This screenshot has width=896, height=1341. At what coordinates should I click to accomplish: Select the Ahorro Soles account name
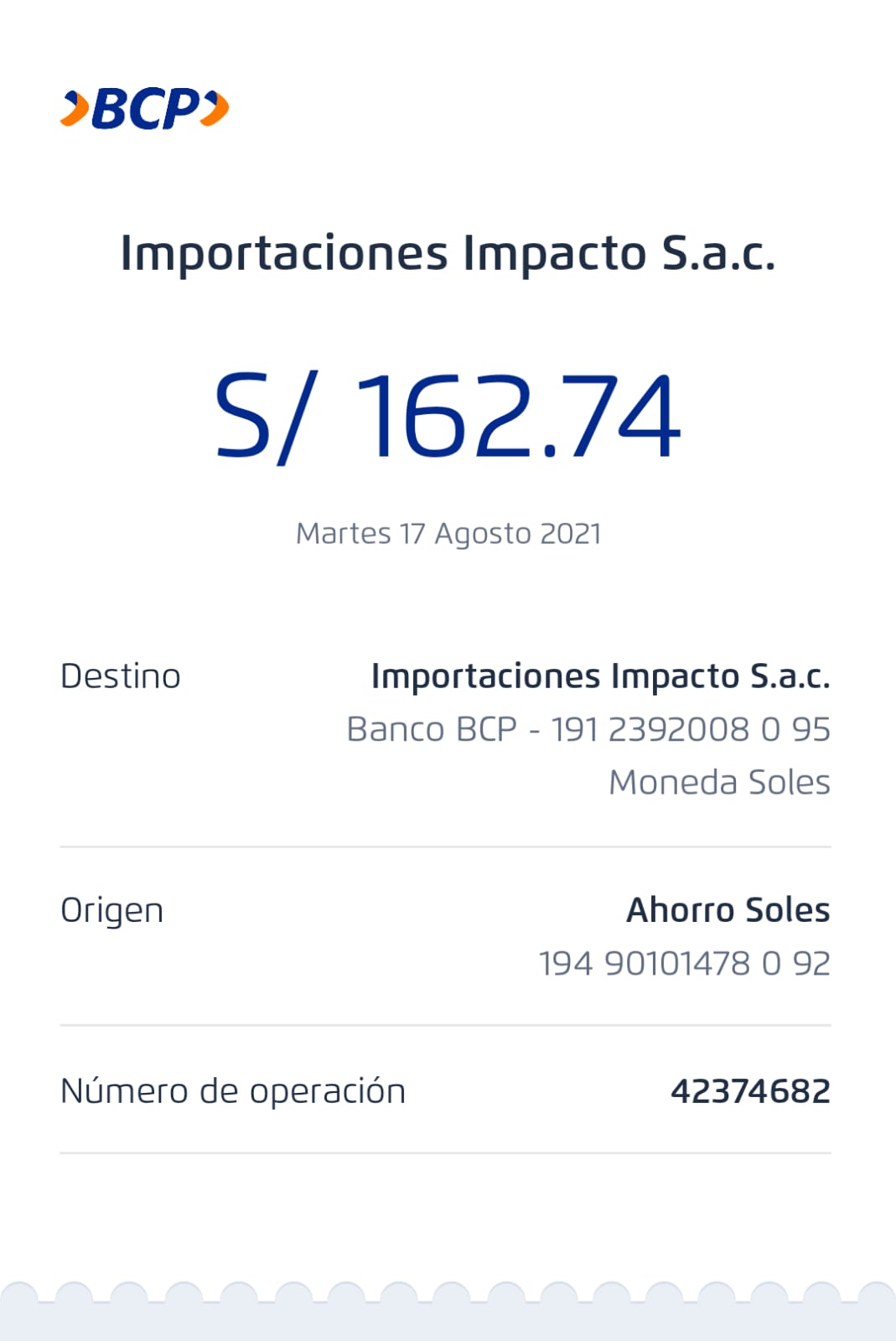tap(728, 910)
